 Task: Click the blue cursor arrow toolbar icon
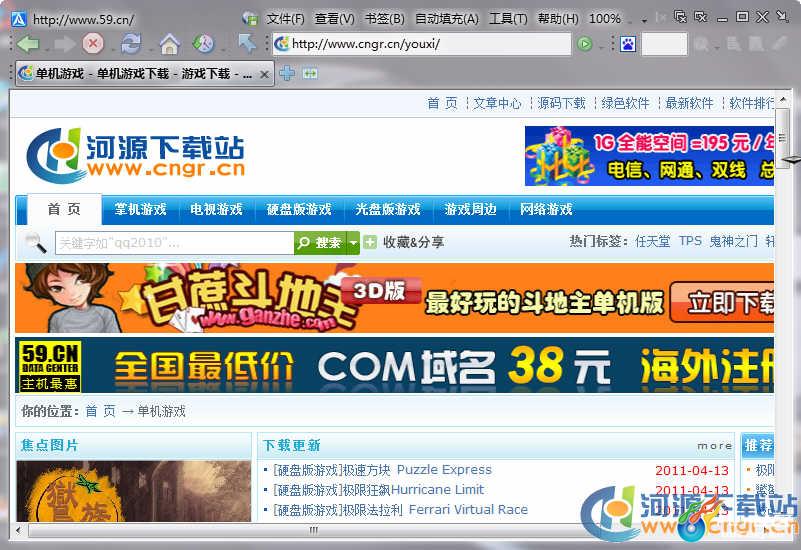point(247,43)
